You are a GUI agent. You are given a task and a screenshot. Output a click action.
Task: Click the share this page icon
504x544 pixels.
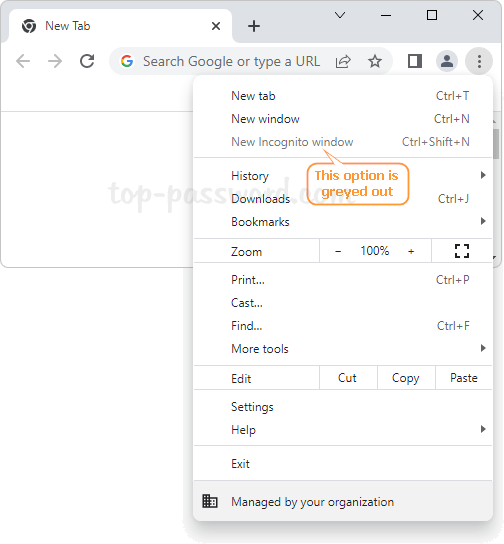pos(343,61)
